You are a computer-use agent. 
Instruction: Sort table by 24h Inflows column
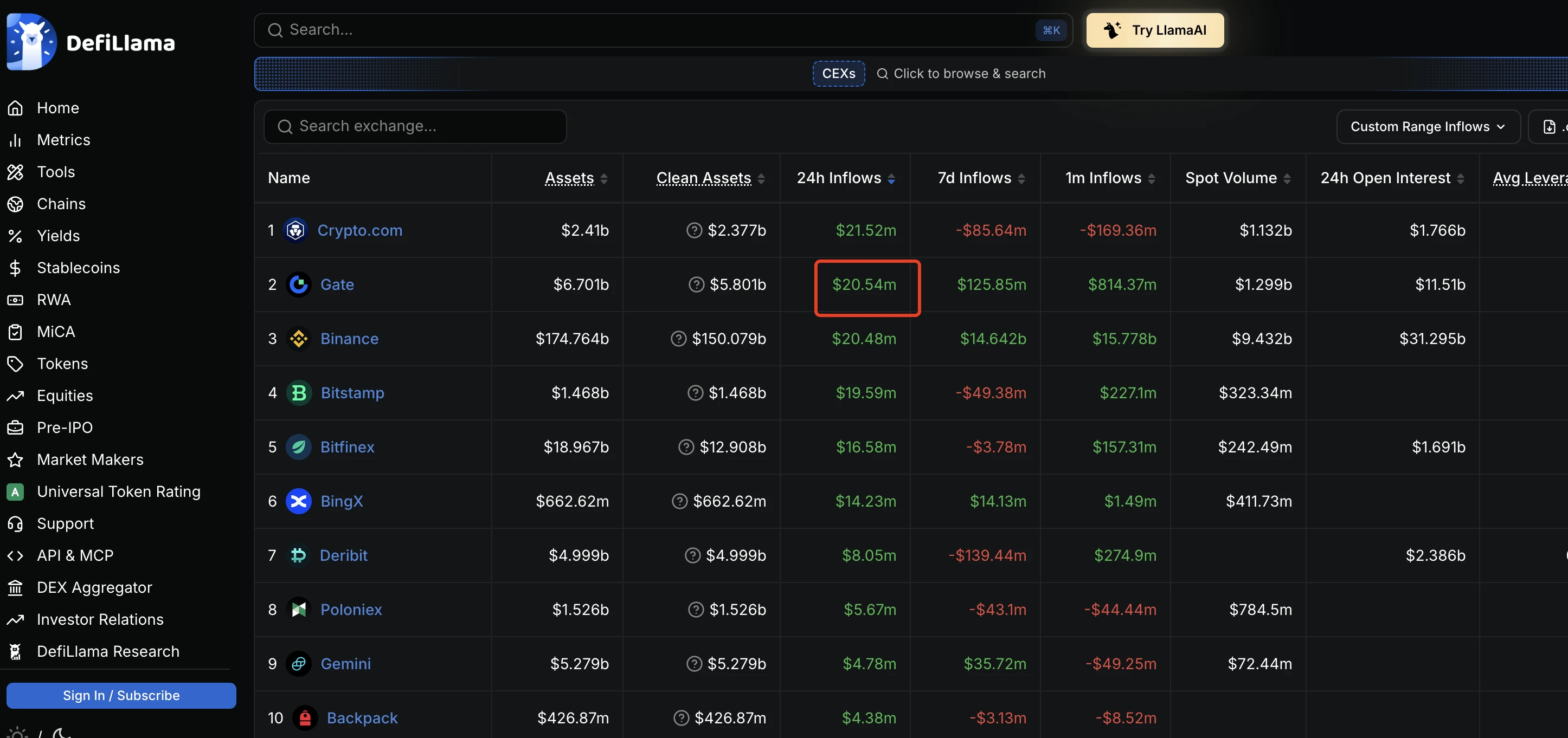(x=845, y=178)
